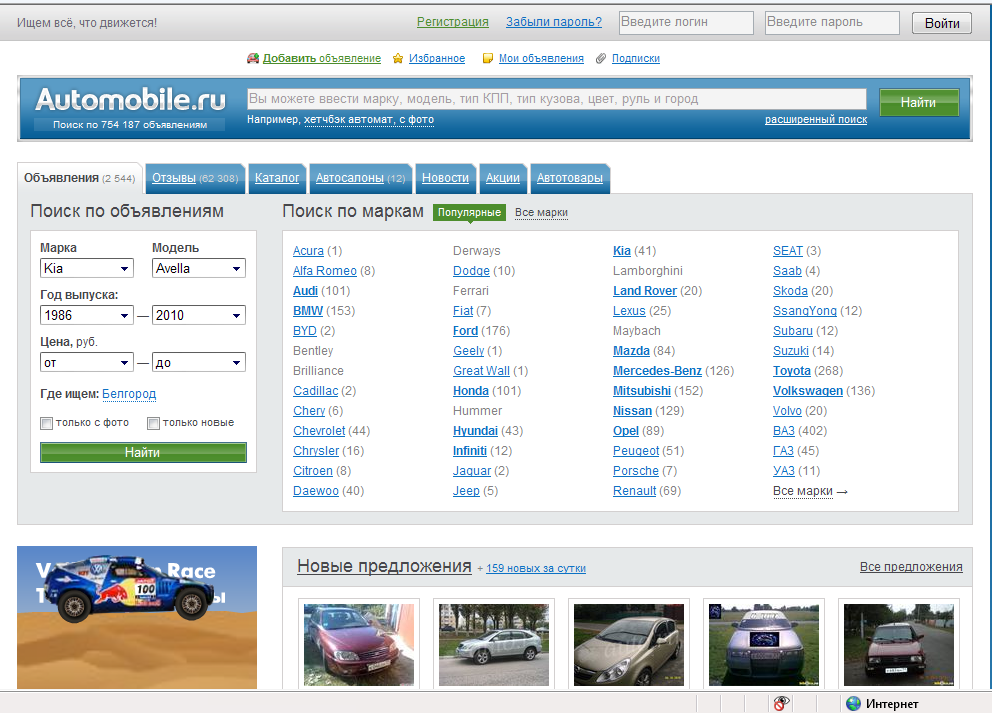Open the Забыли пароль? link
The height and width of the screenshot is (713, 992).
tap(554, 22)
